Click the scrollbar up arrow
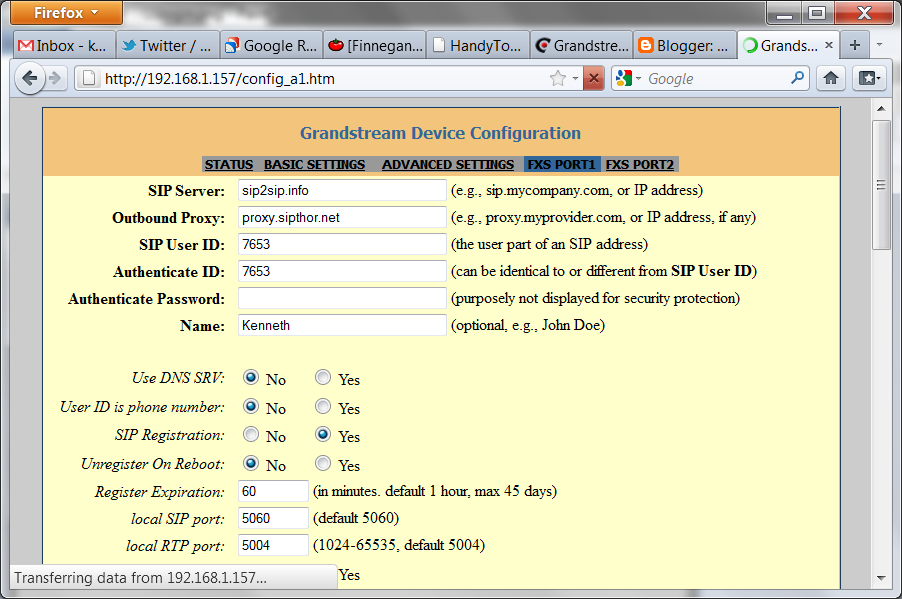Image resolution: width=902 pixels, height=599 pixels. point(881,108)
